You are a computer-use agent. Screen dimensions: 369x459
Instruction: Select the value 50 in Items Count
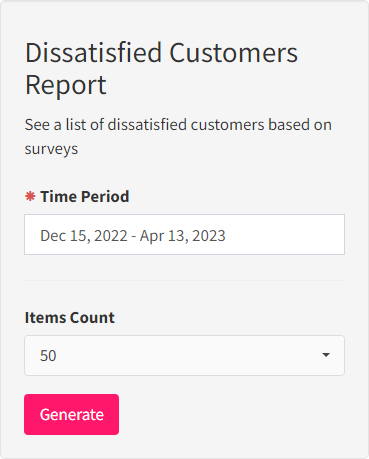(x=48, y=356)
